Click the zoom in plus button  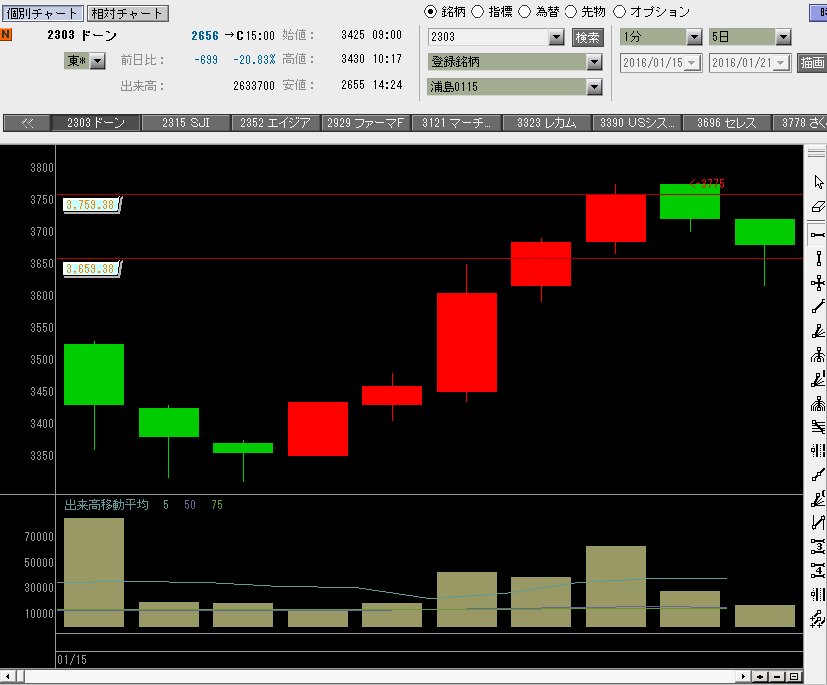pyautogui.click(x=760, y=677)
